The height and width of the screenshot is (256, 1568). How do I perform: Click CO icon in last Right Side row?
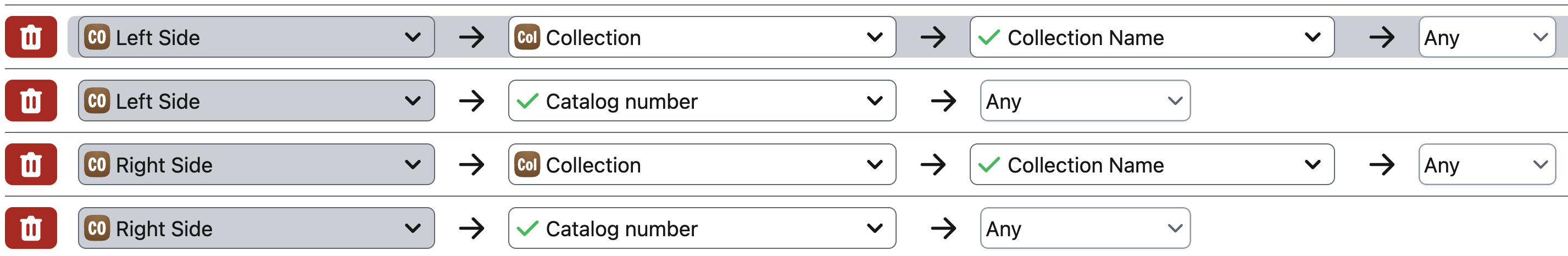point(97,228)
